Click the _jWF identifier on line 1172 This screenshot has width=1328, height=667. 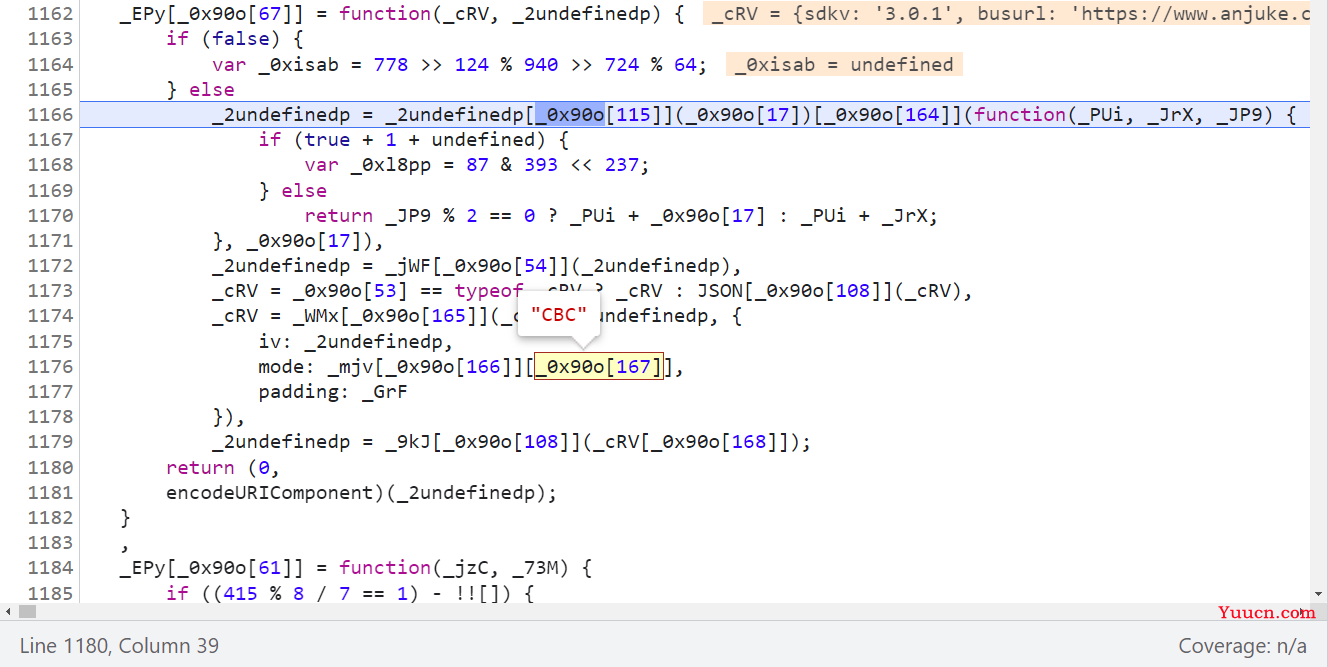(x=408, y=266)
